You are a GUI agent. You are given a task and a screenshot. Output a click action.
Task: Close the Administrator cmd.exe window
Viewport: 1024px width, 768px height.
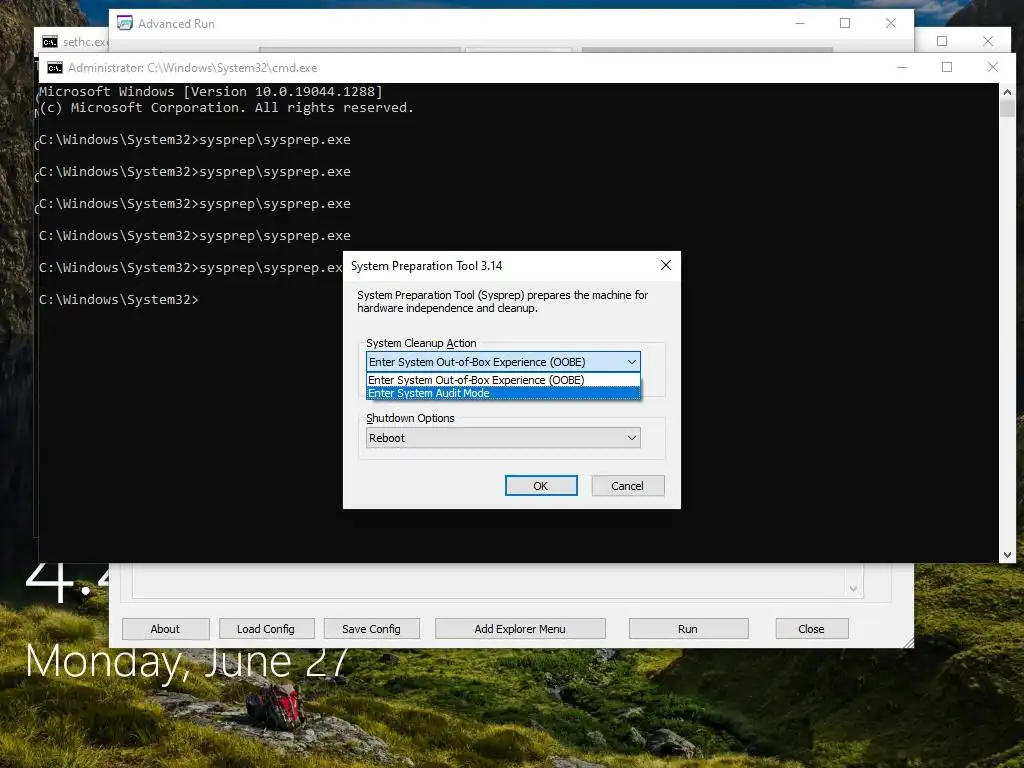[x=993, y=67]
